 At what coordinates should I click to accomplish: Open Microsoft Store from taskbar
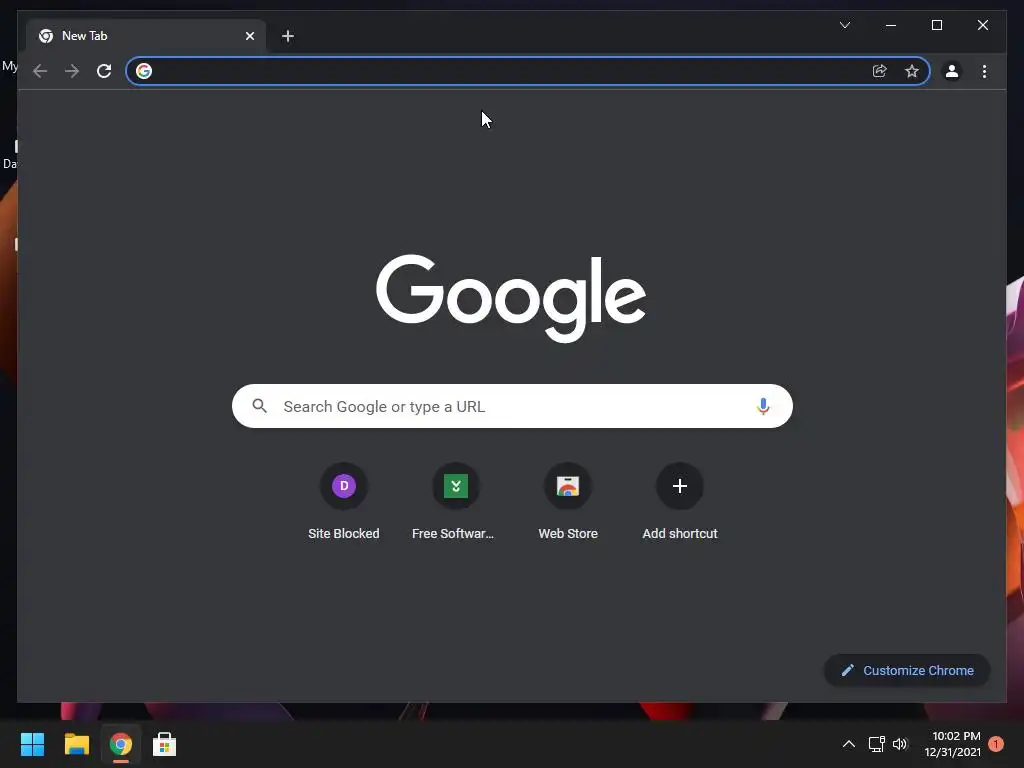tap(164, 744)
